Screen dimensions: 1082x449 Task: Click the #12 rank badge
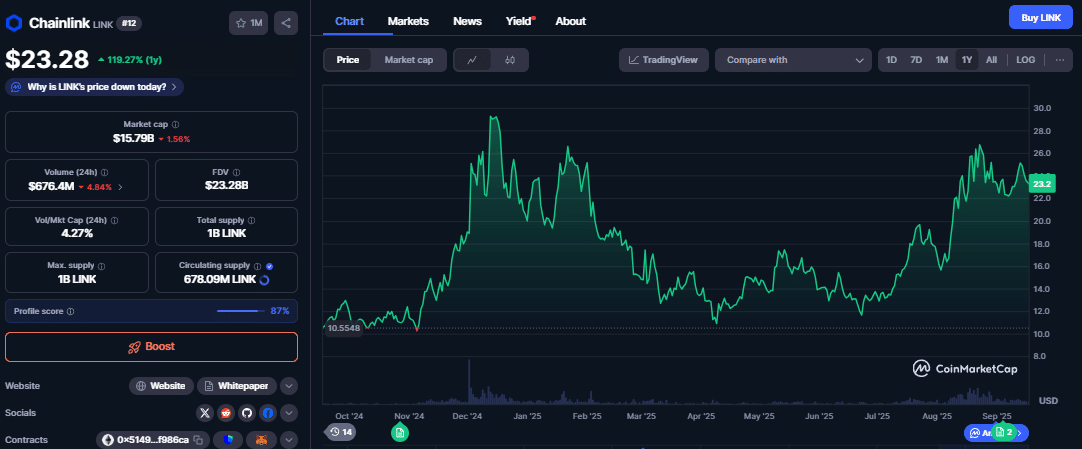pos(129,23)
